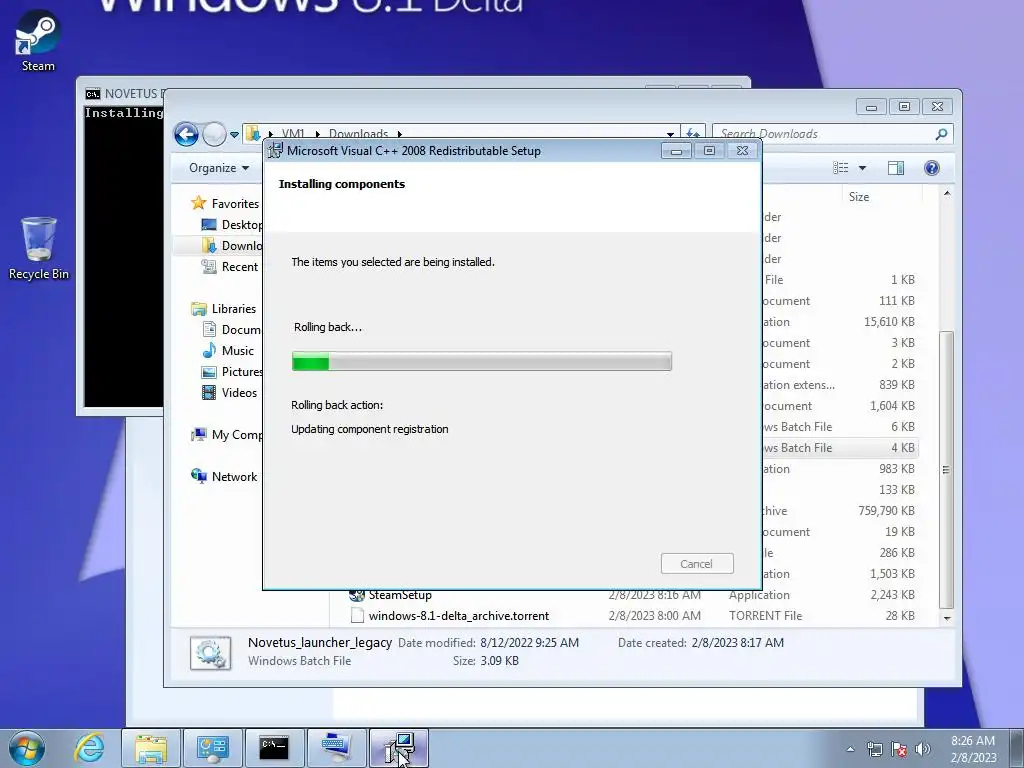Open the Windows Start orb
The image size is (1024, 768).
click(x=27, y=748)
